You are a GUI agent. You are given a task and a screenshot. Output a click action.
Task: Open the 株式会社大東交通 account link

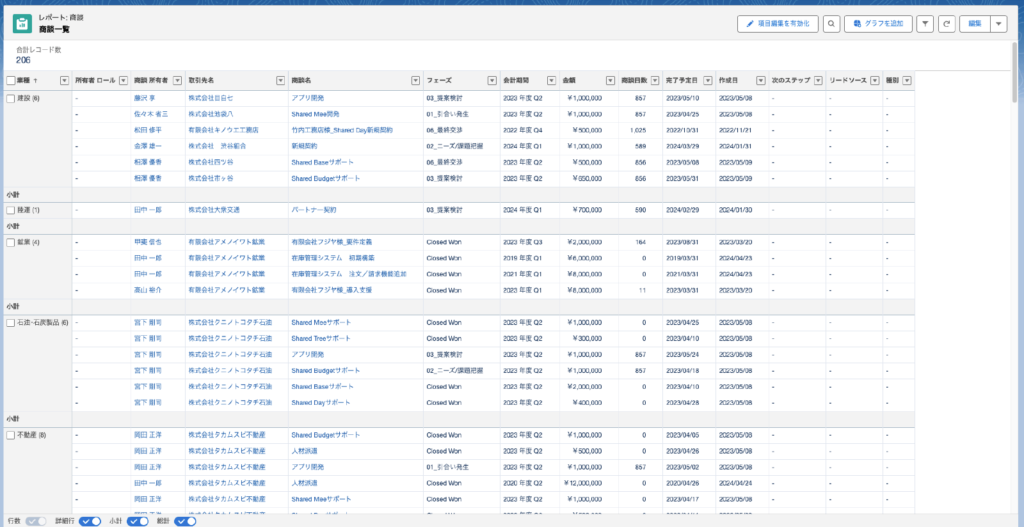213,210
